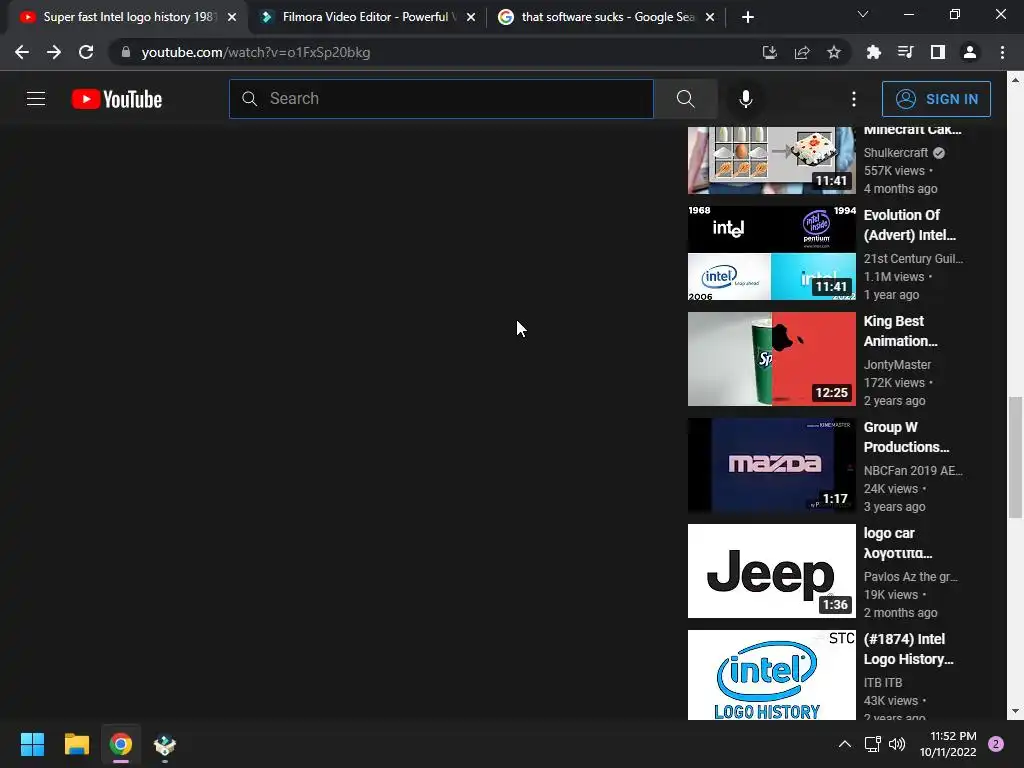The image size is (1024, 768).
Task: Click the (#1874) Intel Logo History title
Action: point(908,649)
